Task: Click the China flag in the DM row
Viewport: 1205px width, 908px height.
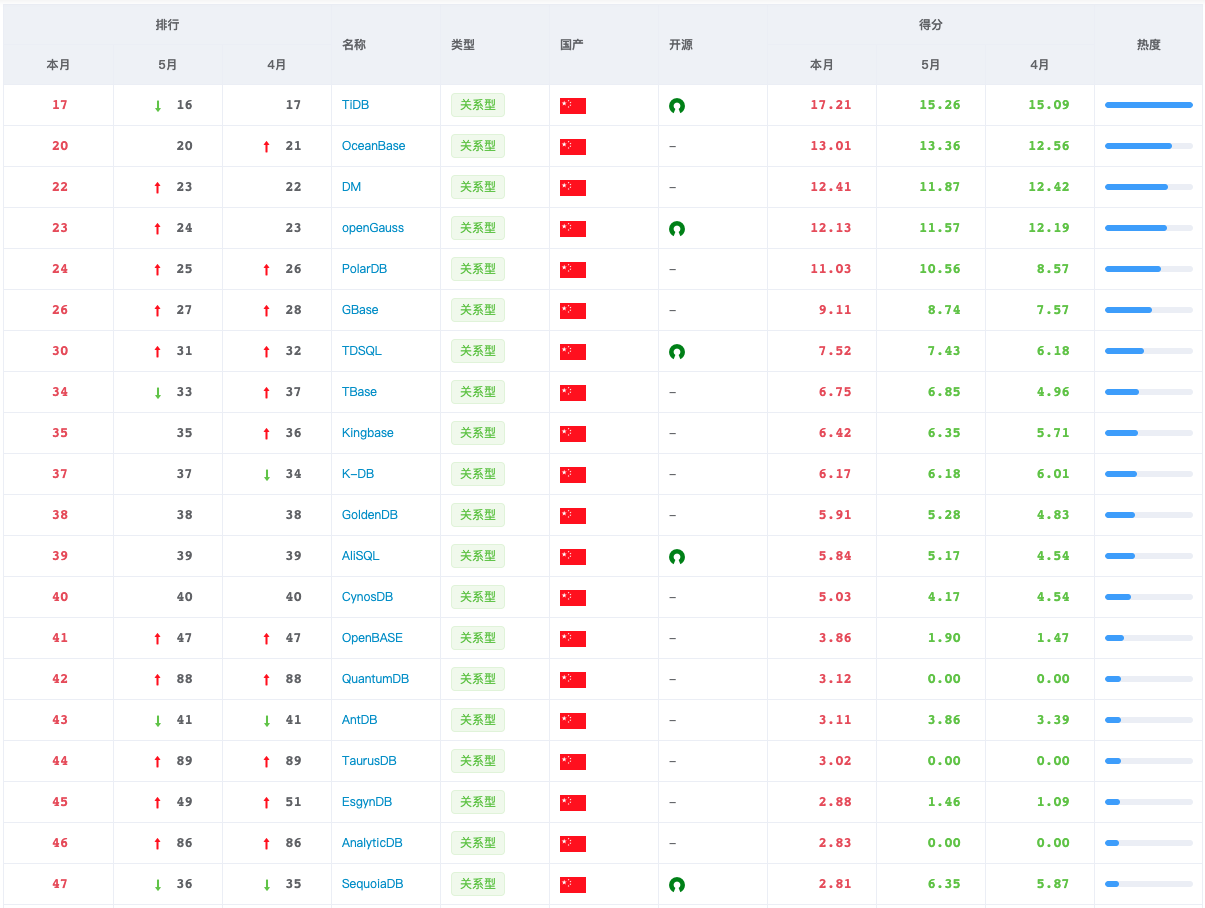Action: [573, 188]
